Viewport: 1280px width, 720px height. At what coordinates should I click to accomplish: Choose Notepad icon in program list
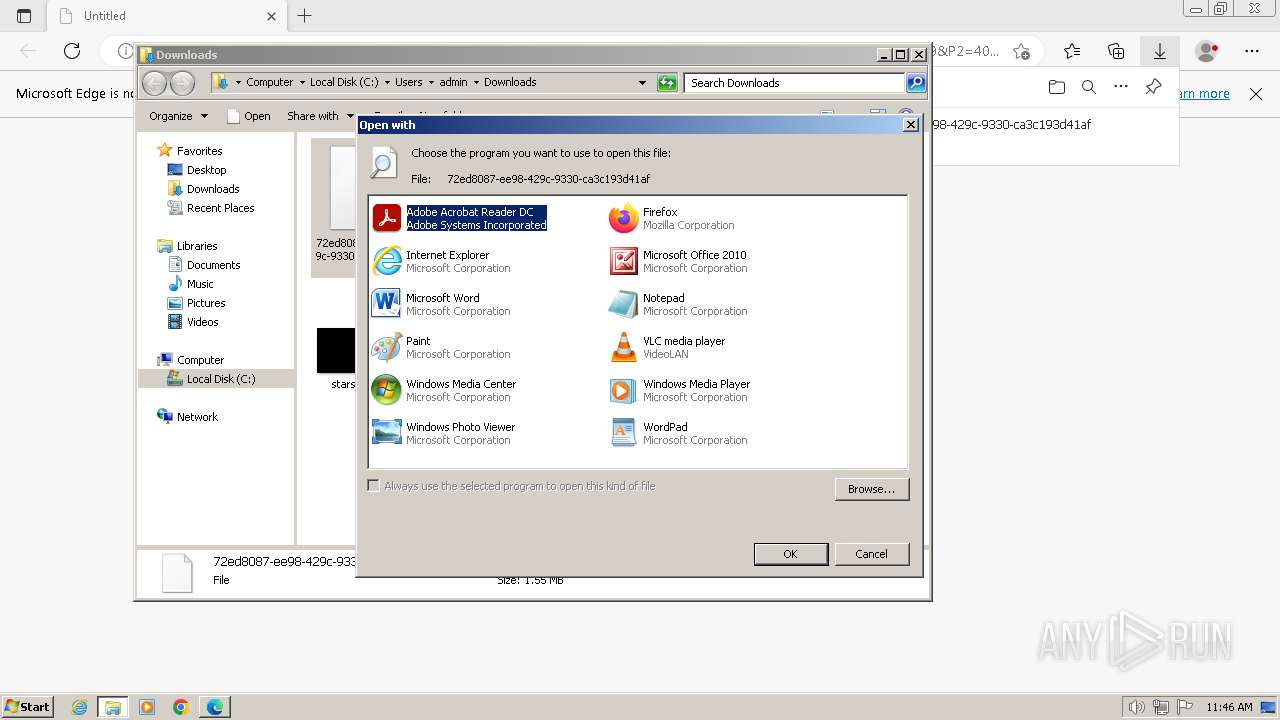click(x=623, y=304)
